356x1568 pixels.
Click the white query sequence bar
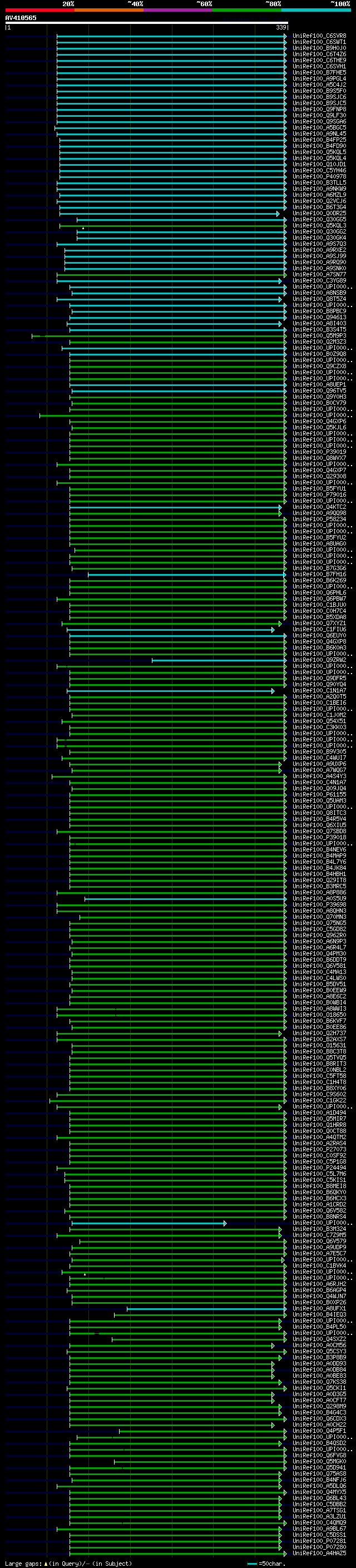tap(147, 22)
